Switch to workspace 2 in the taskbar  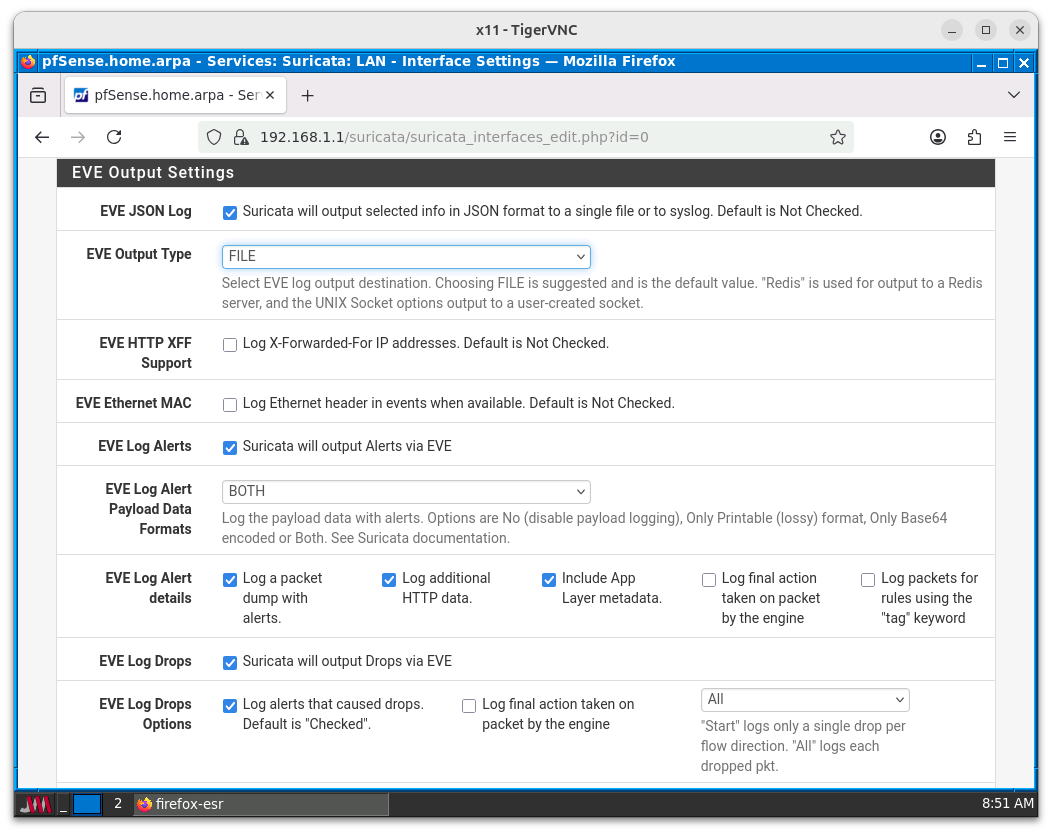point(118,804)
